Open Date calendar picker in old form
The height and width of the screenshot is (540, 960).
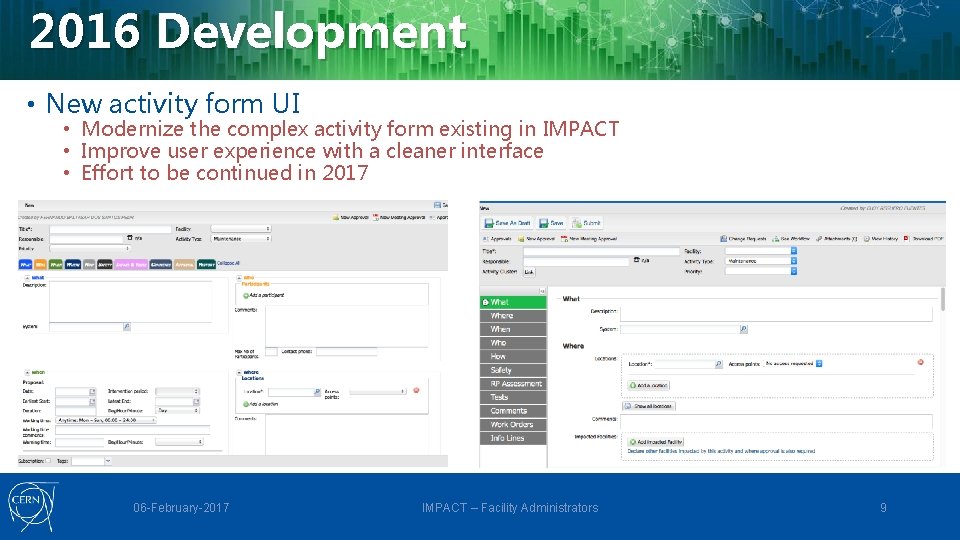point(92,391)
